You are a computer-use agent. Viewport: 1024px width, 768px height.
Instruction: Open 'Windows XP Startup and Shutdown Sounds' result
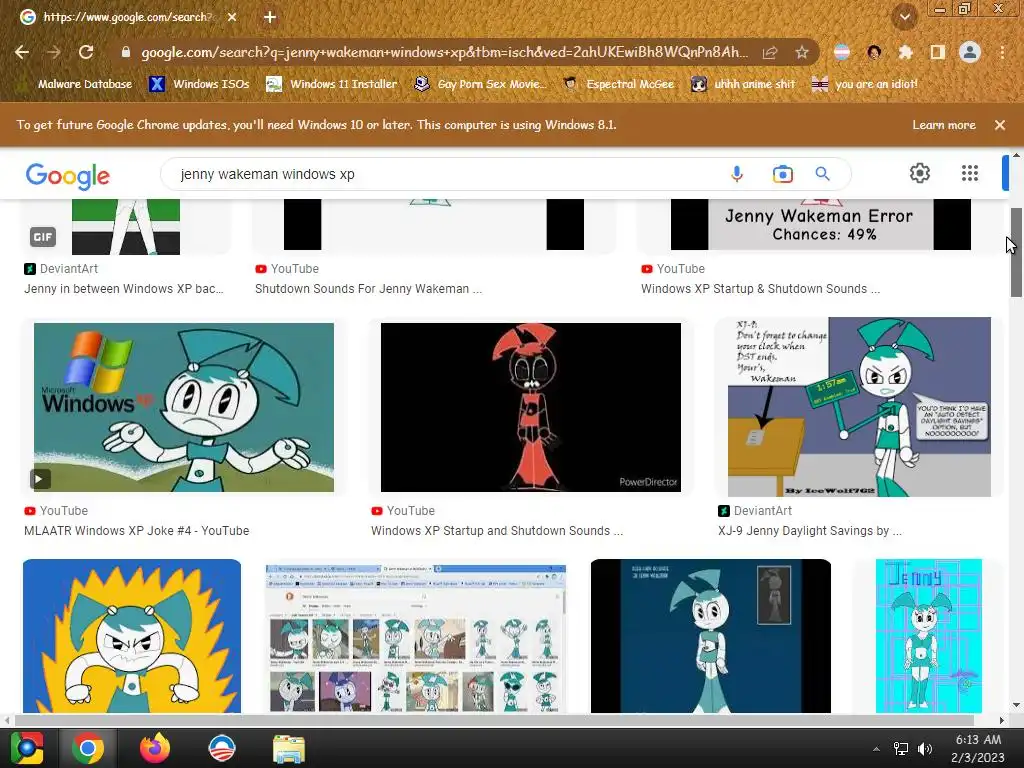pos(496,531)
